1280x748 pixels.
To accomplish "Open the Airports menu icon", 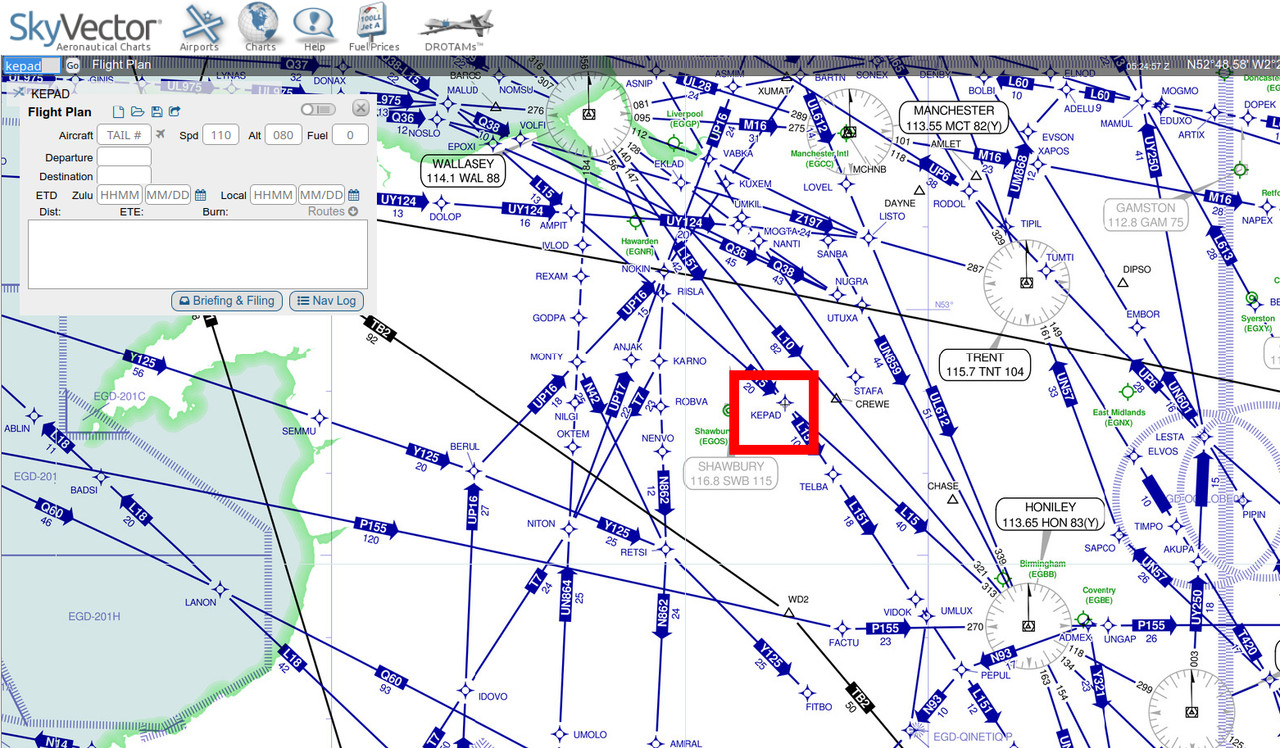I will pyautogui.click(x=199, y=27).
